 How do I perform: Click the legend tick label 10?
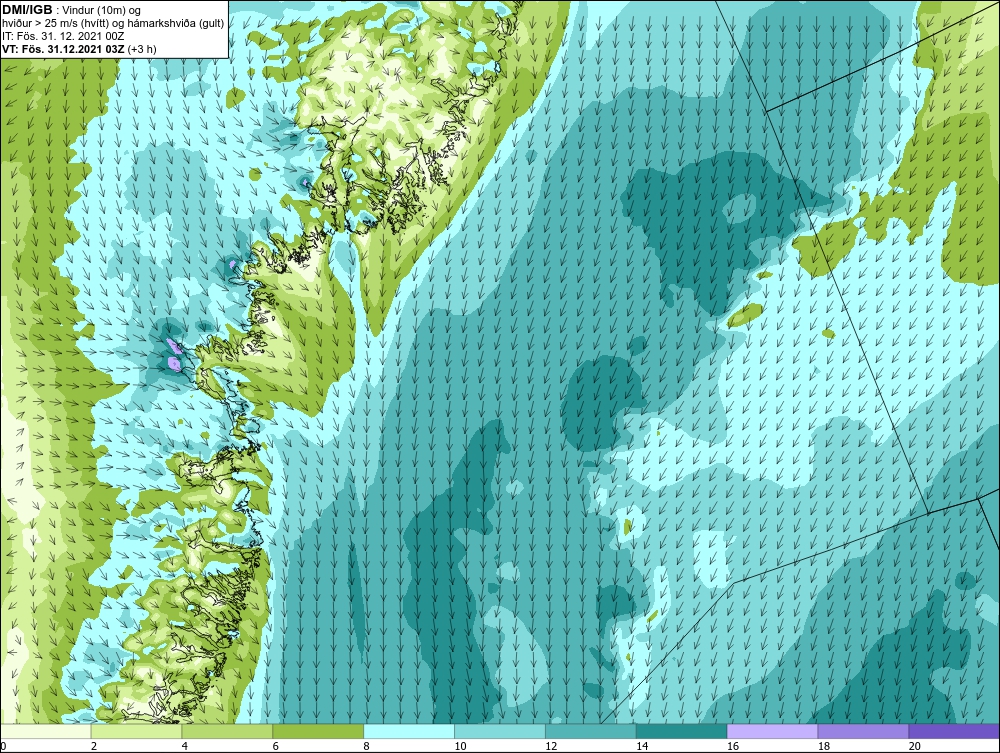[460, 746]
